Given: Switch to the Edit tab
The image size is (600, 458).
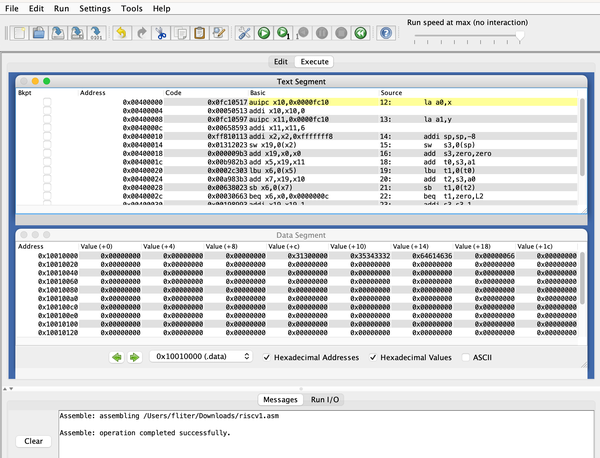Looking at the screenshot, I should (x=281, y=61).
